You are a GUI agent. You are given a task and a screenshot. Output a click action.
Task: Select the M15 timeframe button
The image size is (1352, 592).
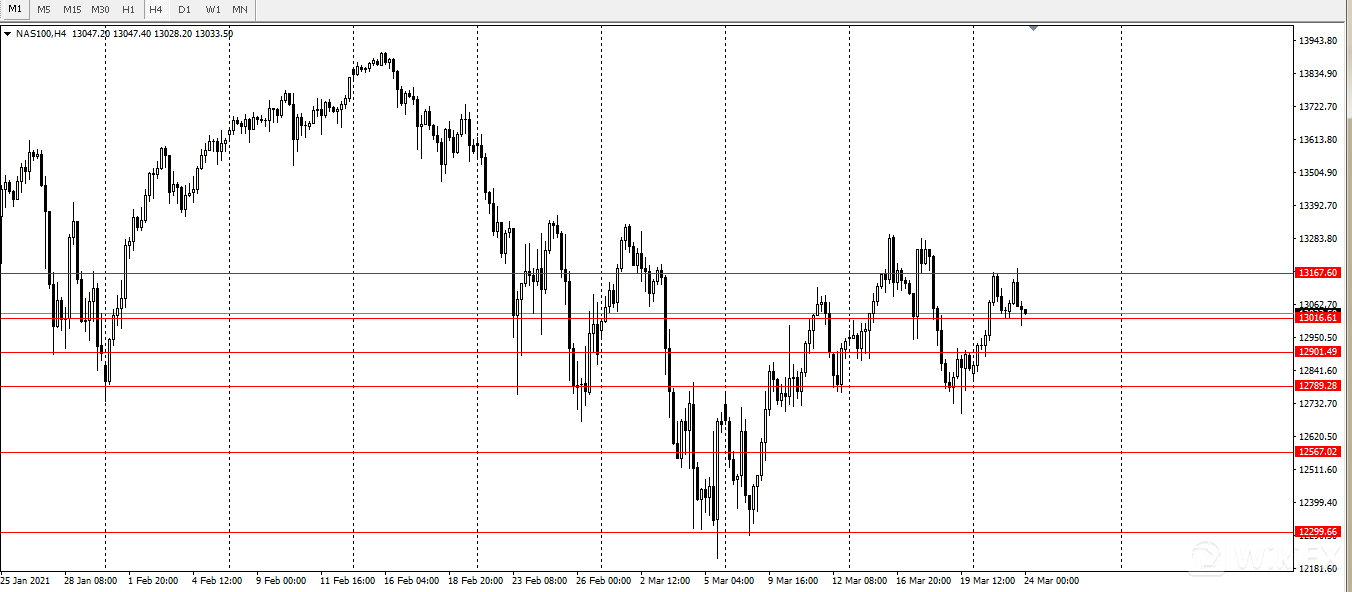[72, 9]
